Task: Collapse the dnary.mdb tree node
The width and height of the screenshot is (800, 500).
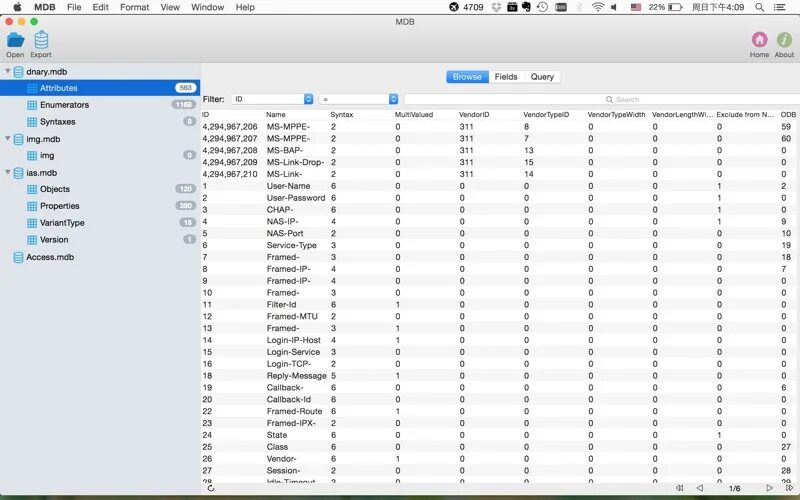Action: click(x=8, y=71)
